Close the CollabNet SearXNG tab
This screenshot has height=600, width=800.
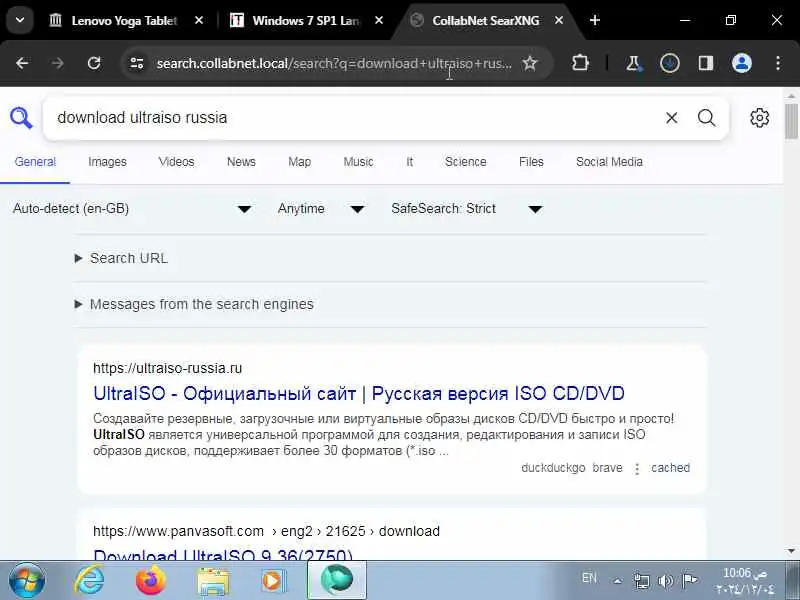(x=559, y=20)
